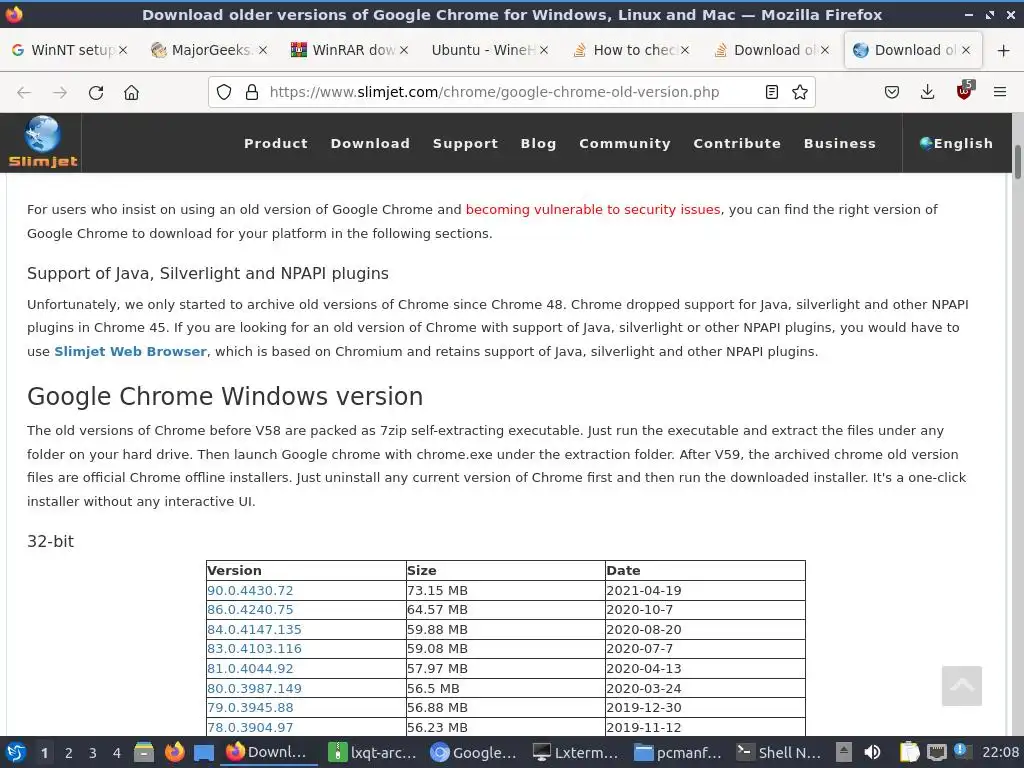Switch to the Shell N... taskbar window
Viewport: 1024px width, 768px height.
[x=779, y=752]
